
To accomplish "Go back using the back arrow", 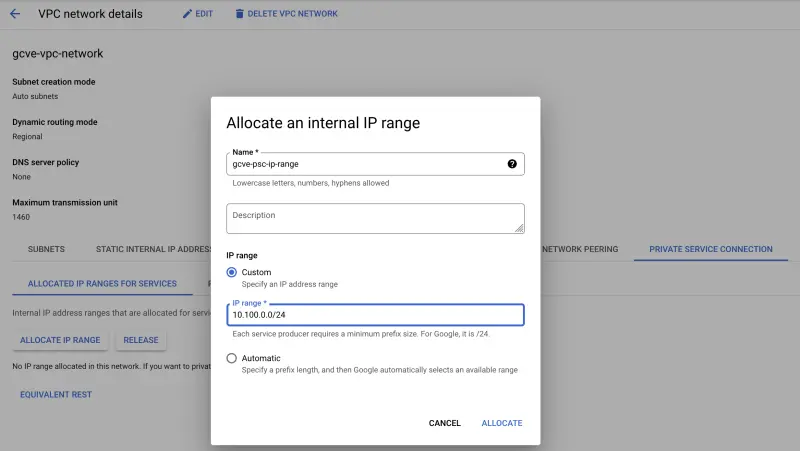I will point(15,14).
